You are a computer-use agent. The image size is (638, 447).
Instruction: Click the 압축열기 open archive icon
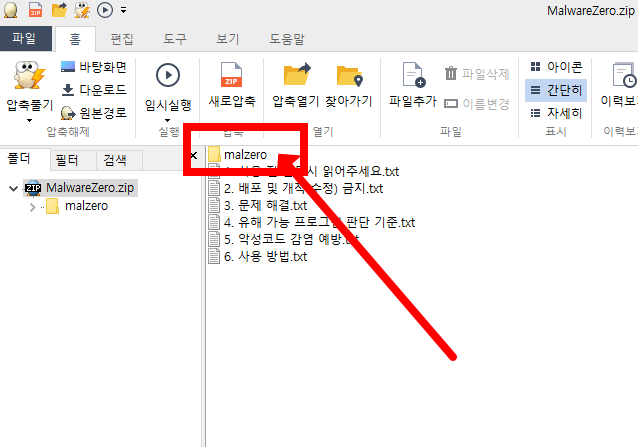[297, 74]
